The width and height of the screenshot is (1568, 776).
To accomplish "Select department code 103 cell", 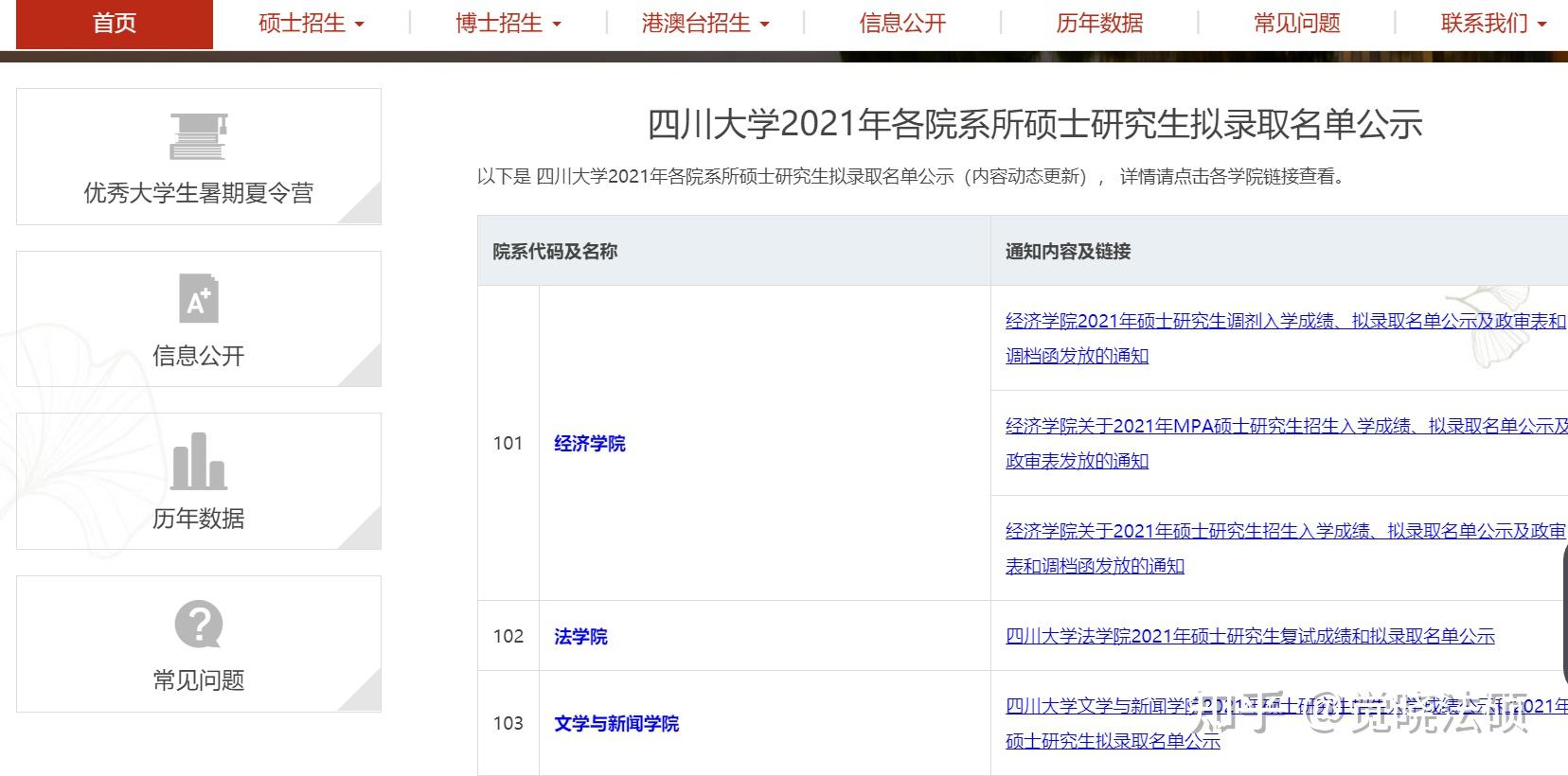I will point(508,723).
